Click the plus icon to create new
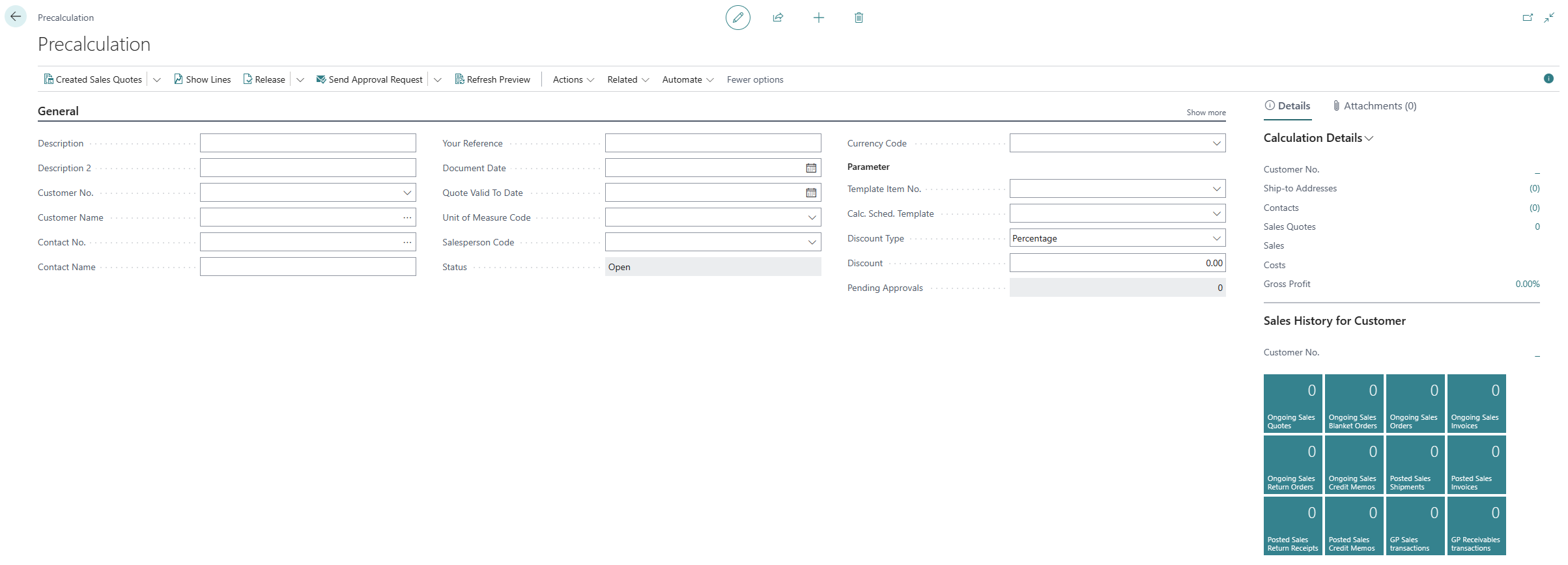This screenshot has height=565, width=1568. [818, 18]
